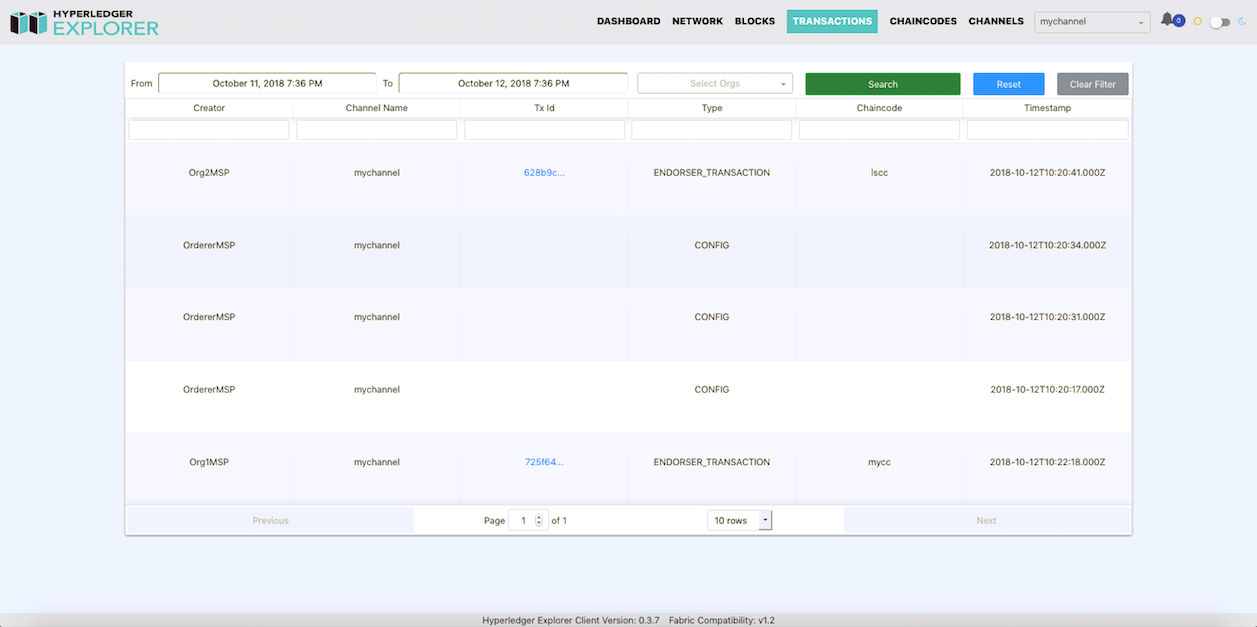
Task: Click the Org1MSP creator cell
Action: tap(209, 462)
